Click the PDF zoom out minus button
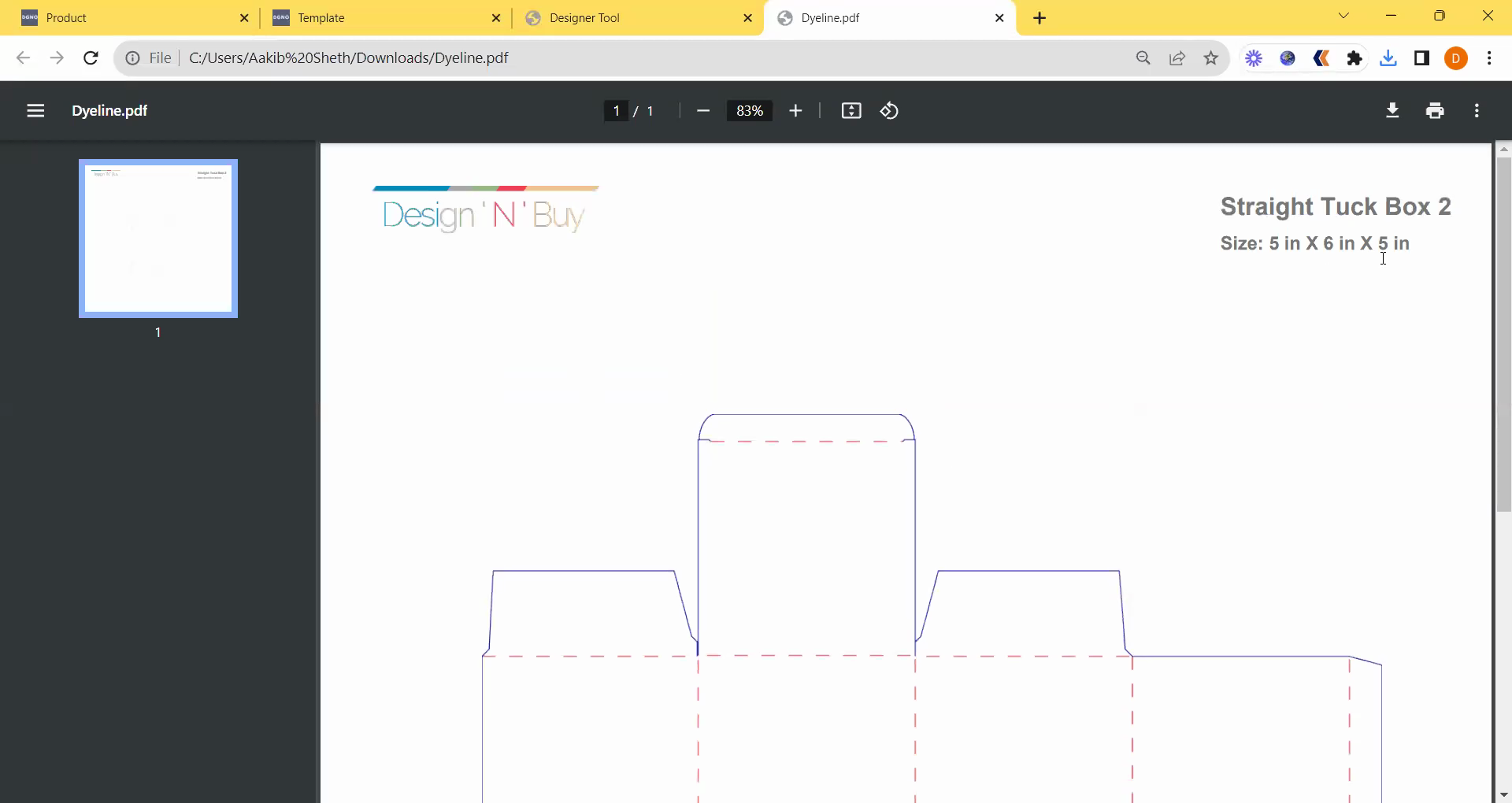 tap(703, 111)
